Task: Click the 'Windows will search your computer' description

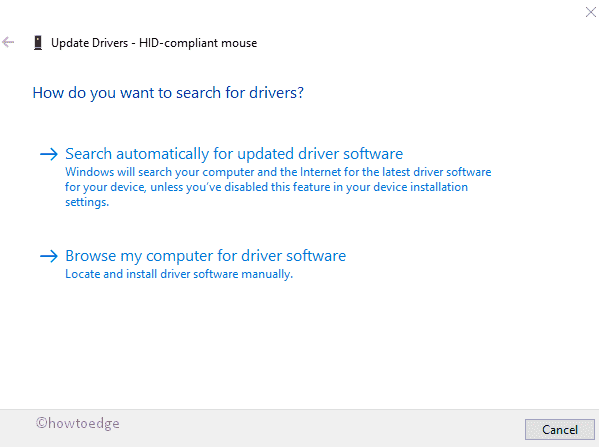Action: 278,187
